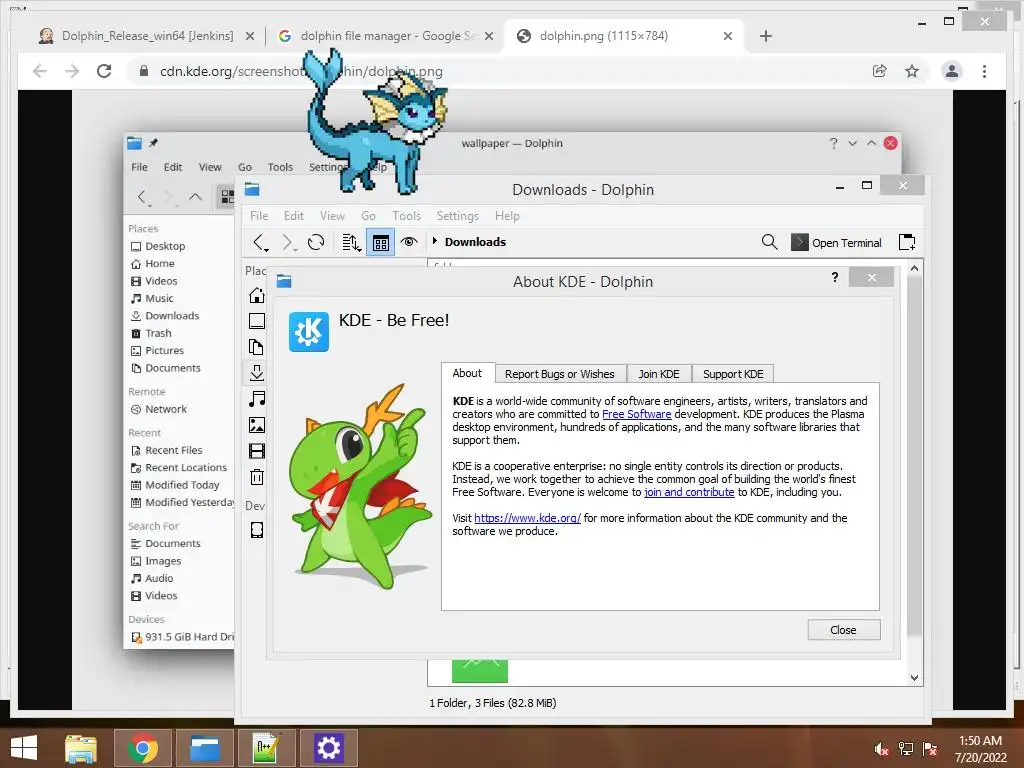Screen dimensions: 1024x768
Task: Select the Documents icon in Places panel
Action: (257, 347)
